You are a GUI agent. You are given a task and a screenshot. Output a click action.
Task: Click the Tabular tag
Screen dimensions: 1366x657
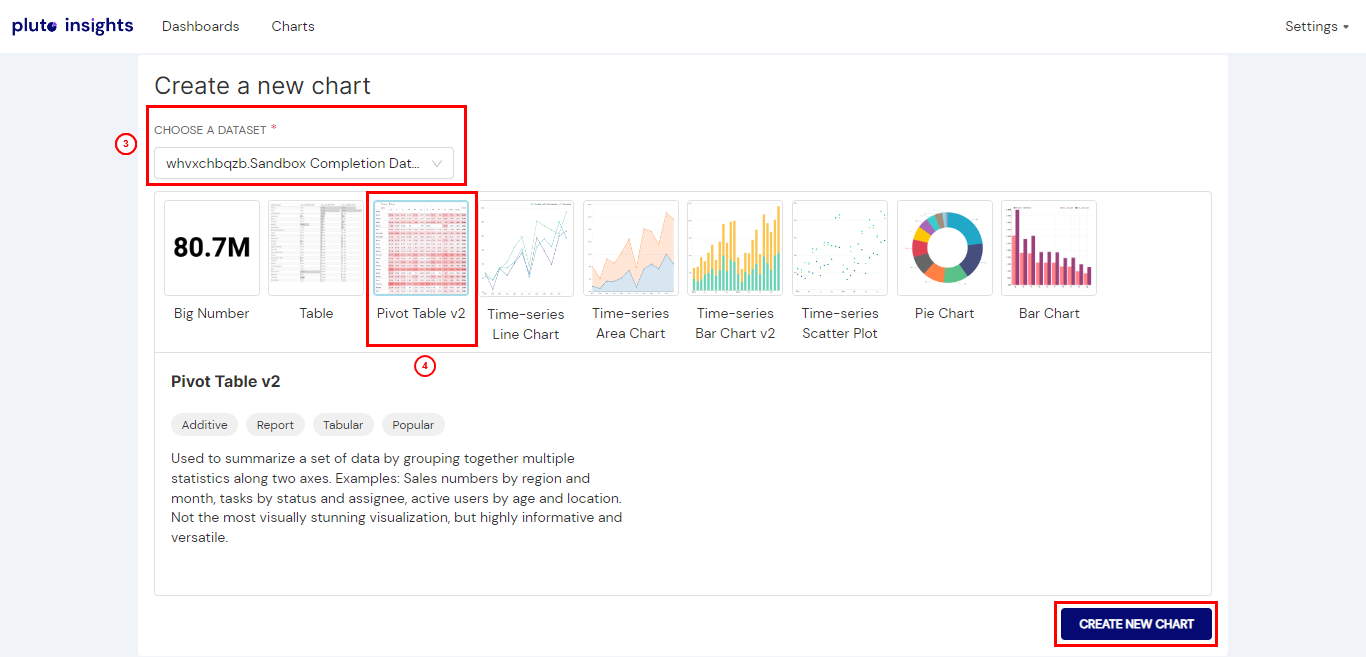pyautogui.click(x=343, y=425)
